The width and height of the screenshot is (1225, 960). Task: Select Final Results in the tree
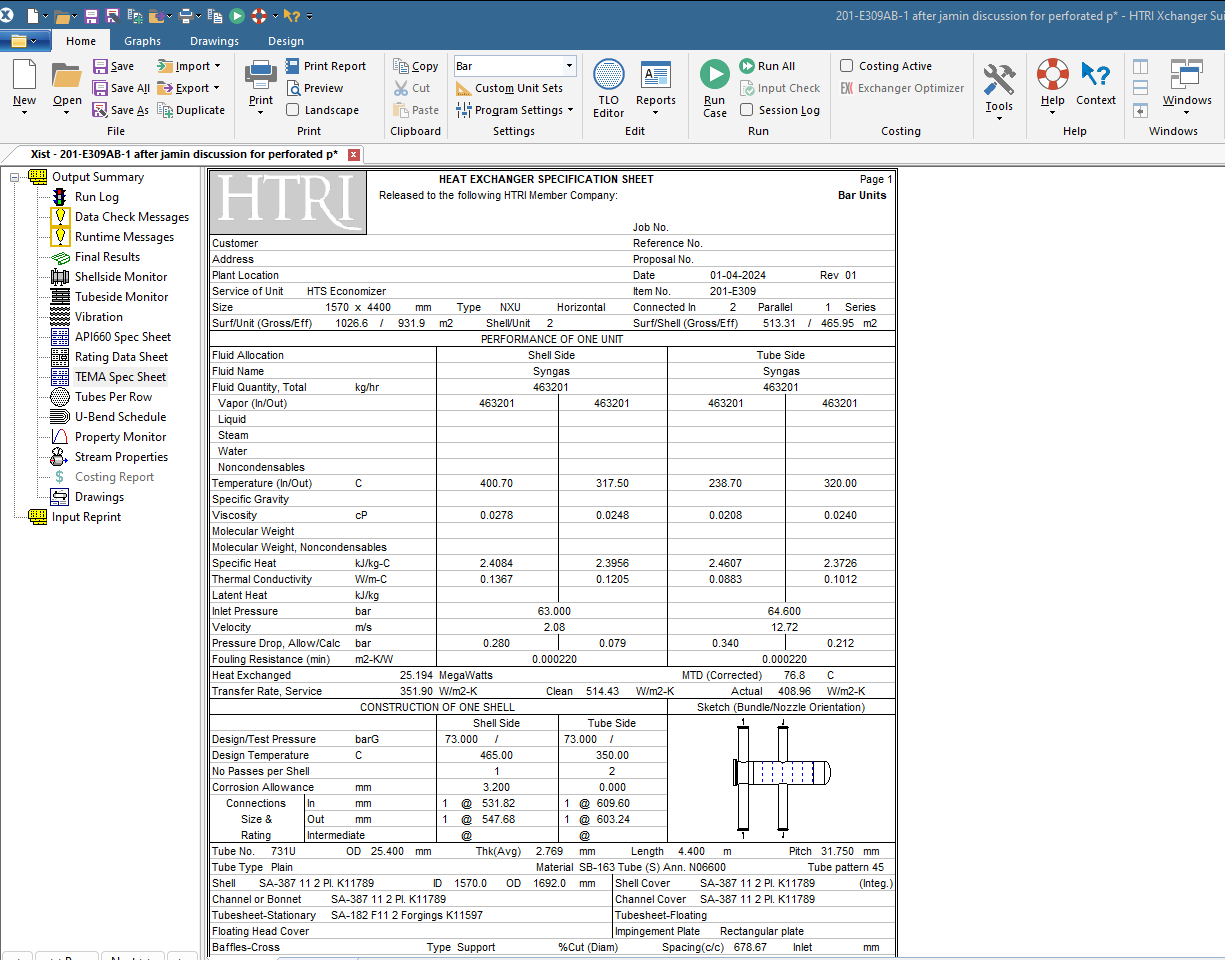coord(107,257)
